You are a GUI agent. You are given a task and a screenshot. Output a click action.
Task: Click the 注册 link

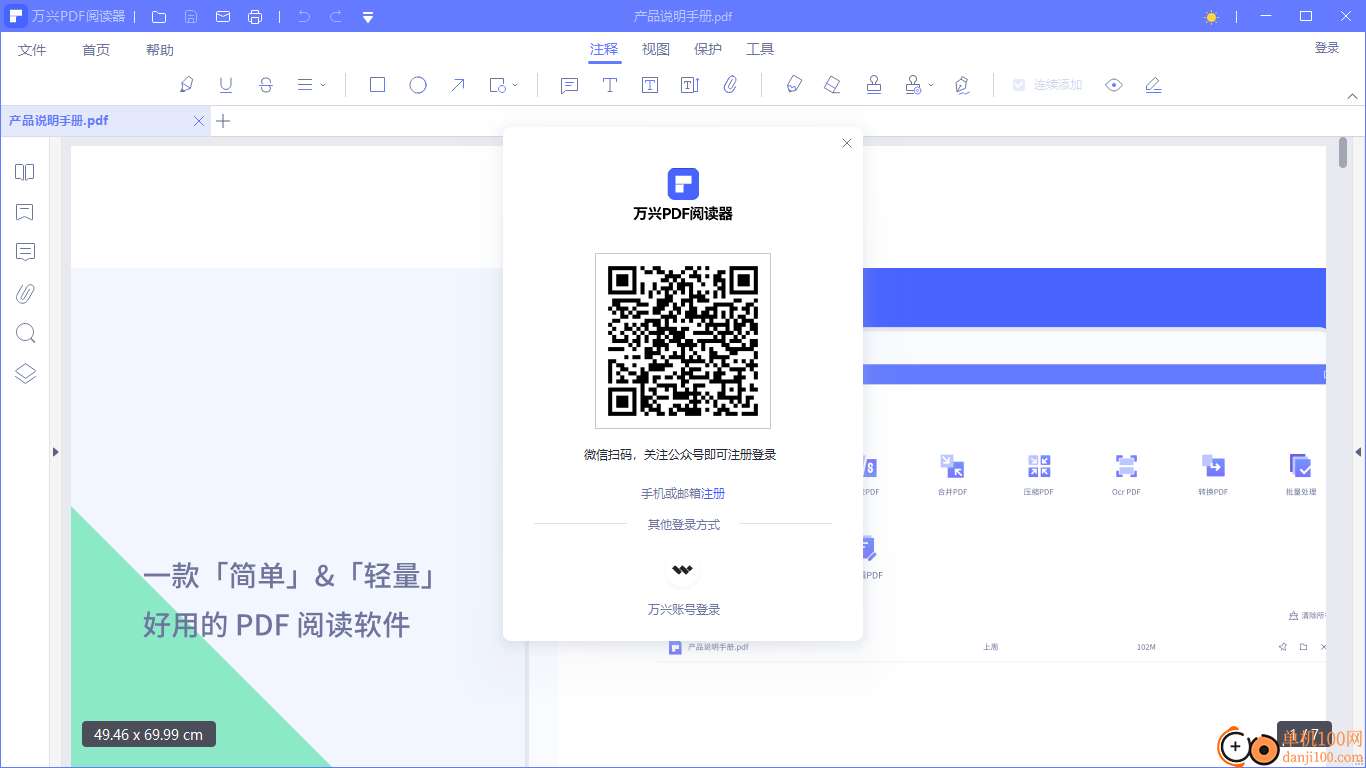click(x=713, y=494)
